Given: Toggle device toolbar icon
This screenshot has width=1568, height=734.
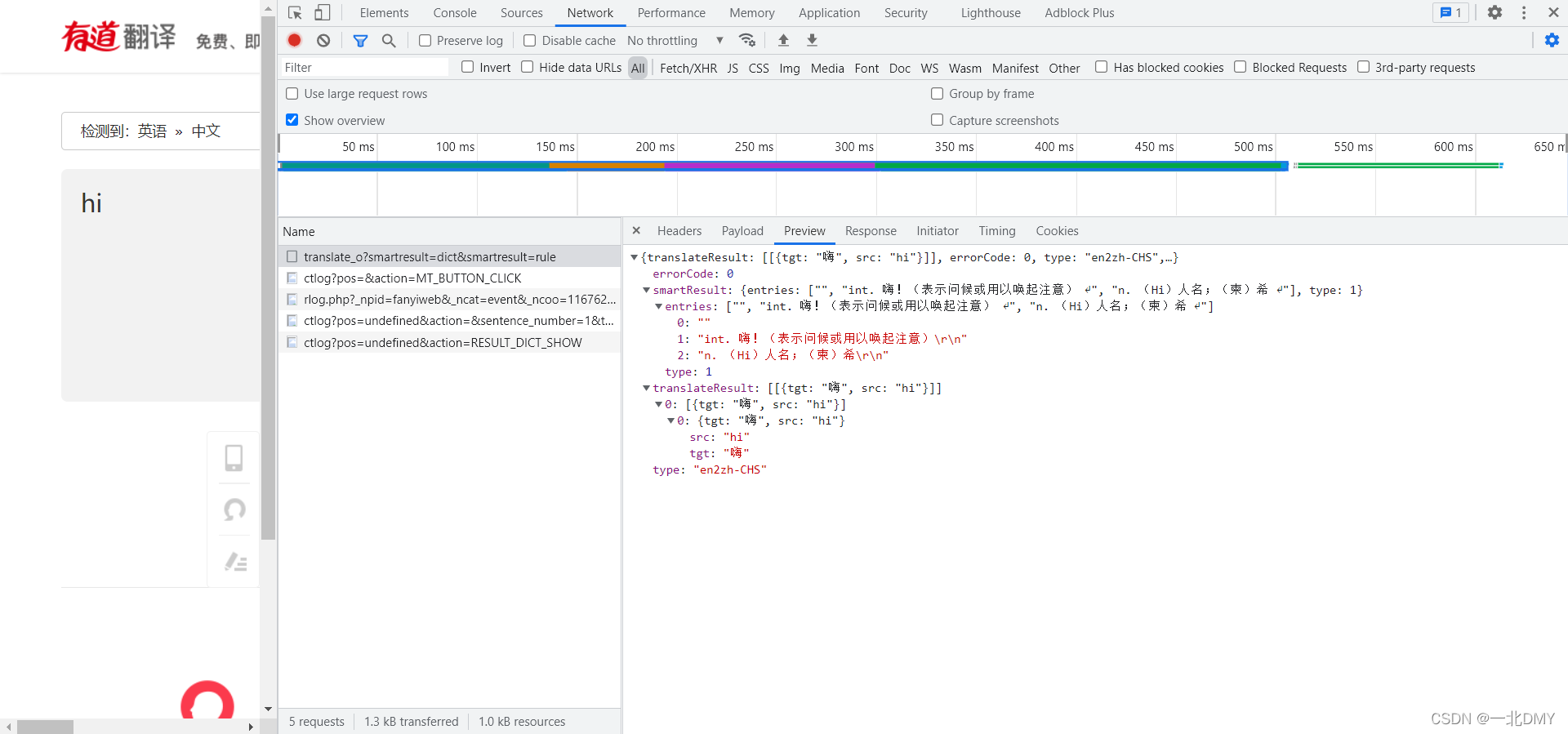Looking at the screenshot, I should (323, 13).
